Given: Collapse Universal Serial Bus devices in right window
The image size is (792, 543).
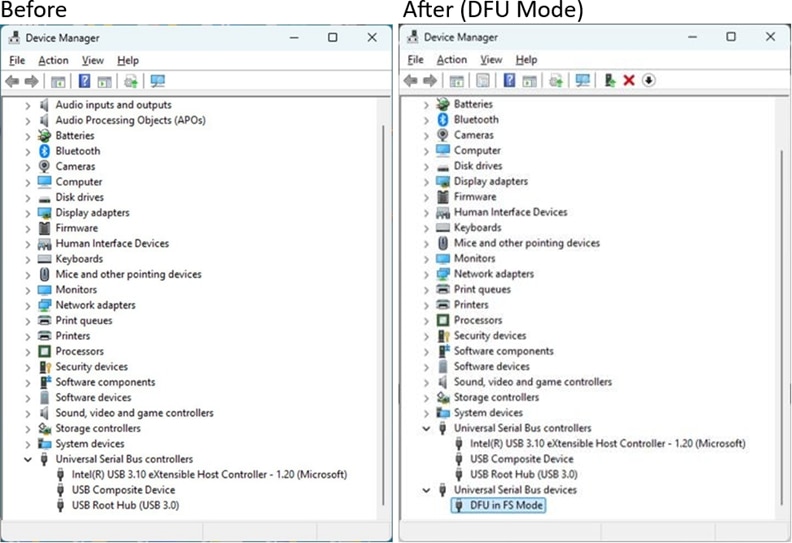Looking at the screenshot, I should coord(426,490).
